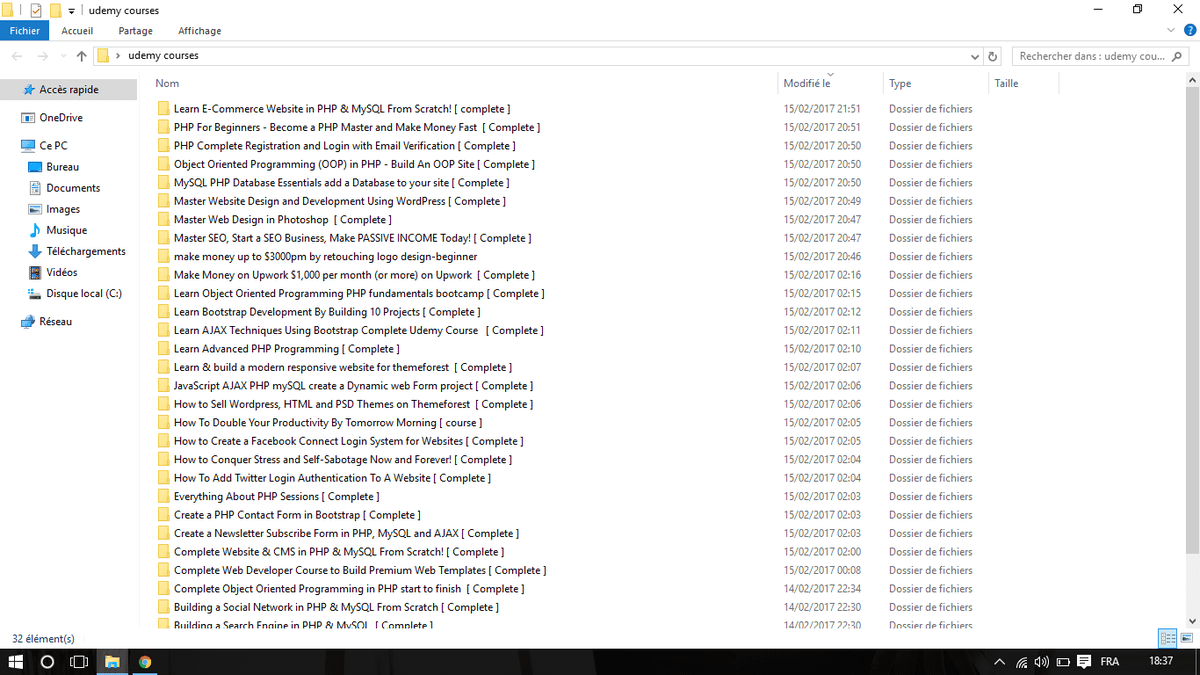Click File Explorer icon on taskbar
Viewport: 1200px width, 675px height.
coord(112,662)
